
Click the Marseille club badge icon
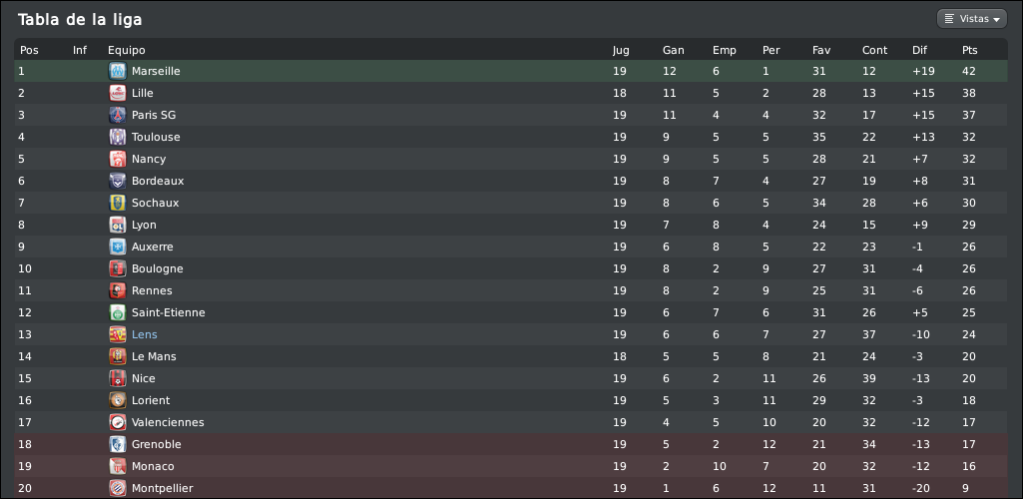point(117,71)
